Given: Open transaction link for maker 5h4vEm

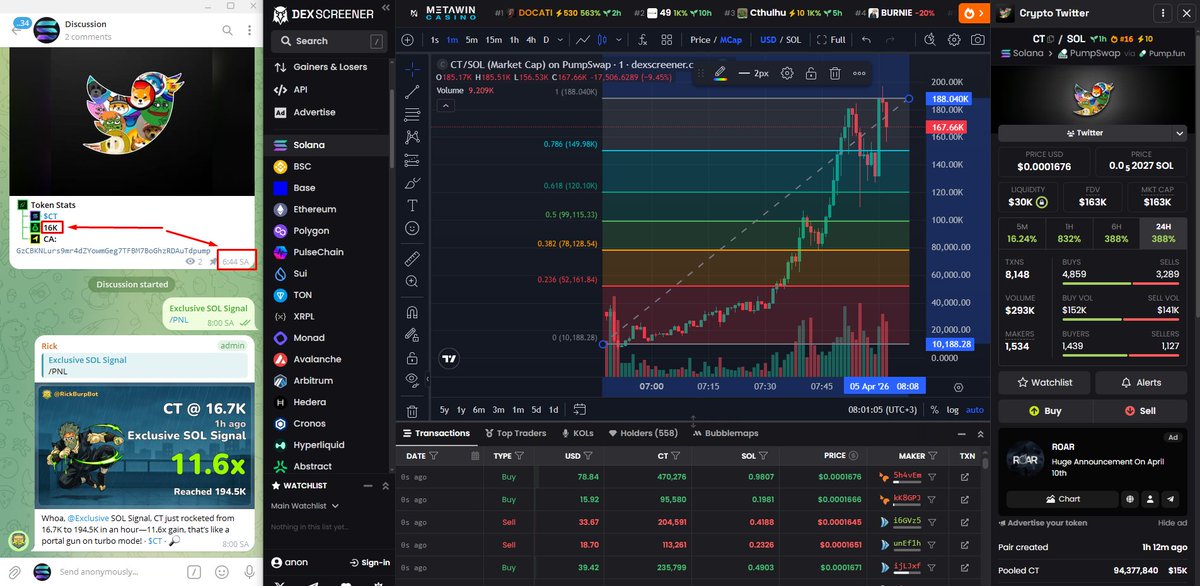Looking at the screenshot, I should coord(964,477).
